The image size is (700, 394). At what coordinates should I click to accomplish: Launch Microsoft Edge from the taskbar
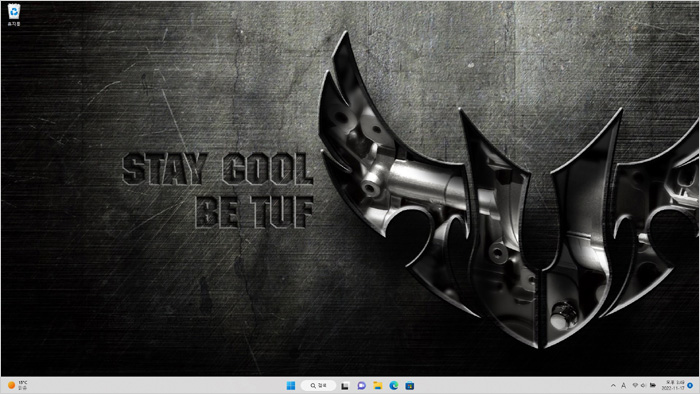tap(394, 386)
